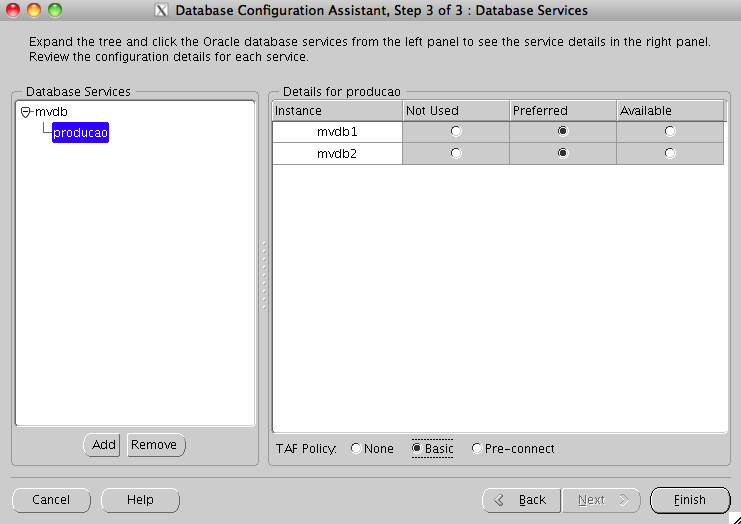Choose None for TAF Policy
The image size is (741, 524).
click(357, 449)
